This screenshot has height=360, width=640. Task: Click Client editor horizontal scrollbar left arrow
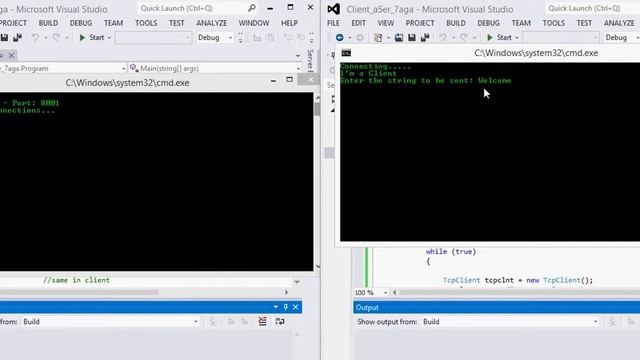point(394,292)
